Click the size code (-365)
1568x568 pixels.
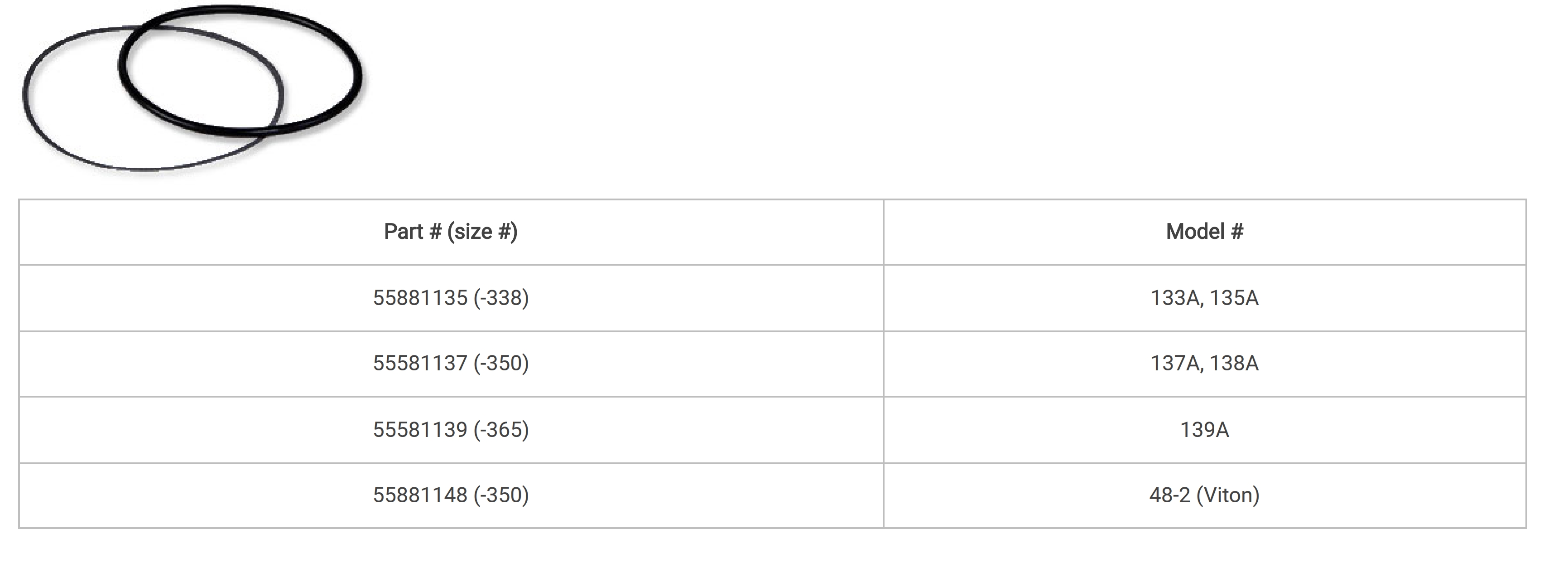(501, 430)
